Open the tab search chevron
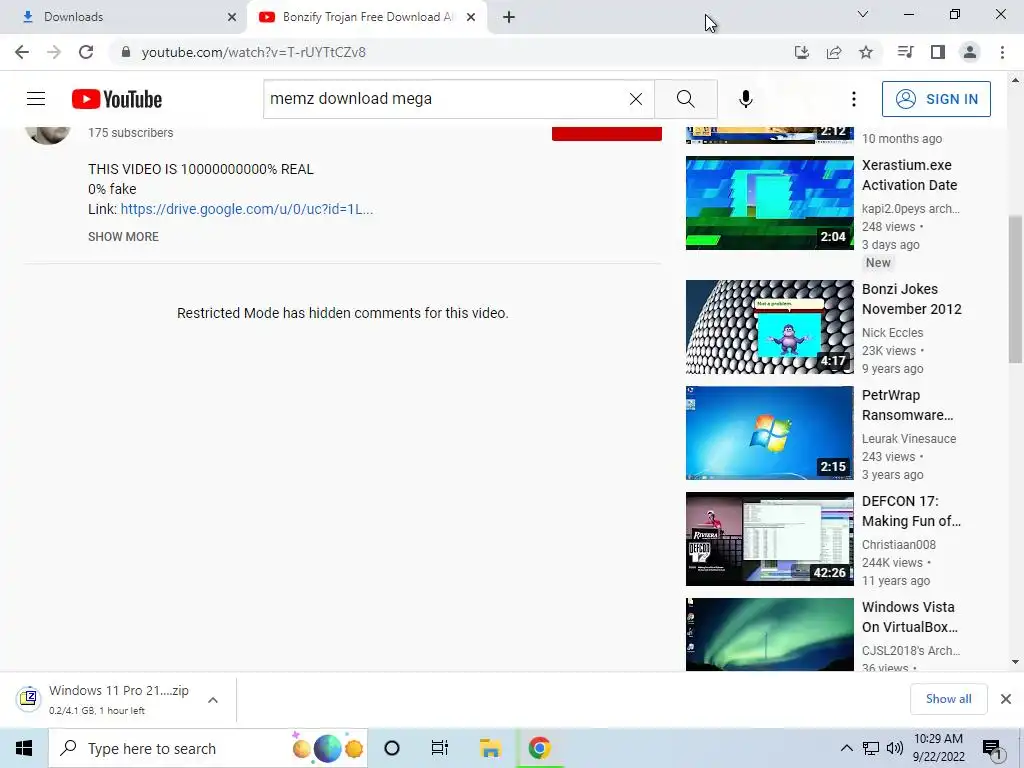1024x768 pixels. tap(863, 14)
